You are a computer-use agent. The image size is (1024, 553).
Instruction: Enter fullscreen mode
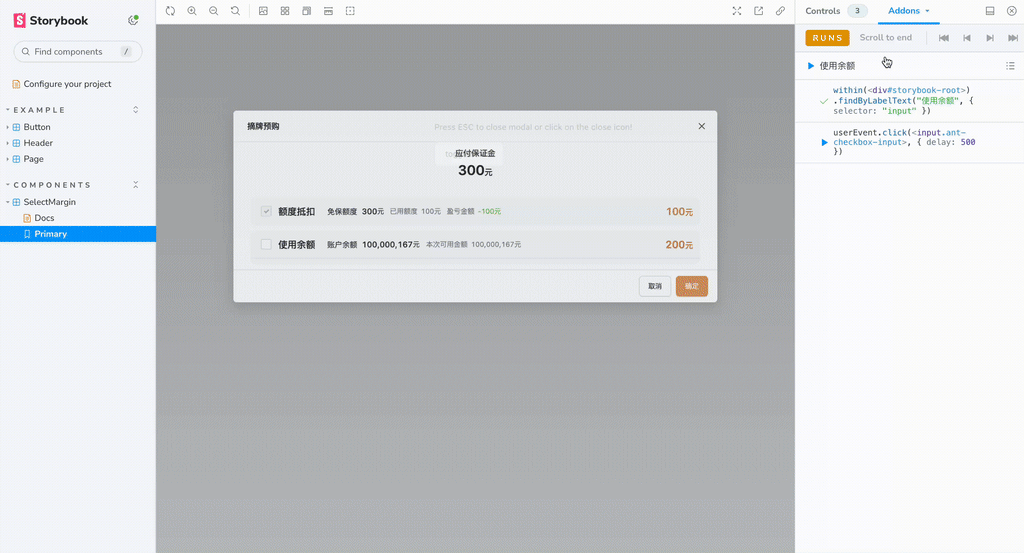pos(737,11)
